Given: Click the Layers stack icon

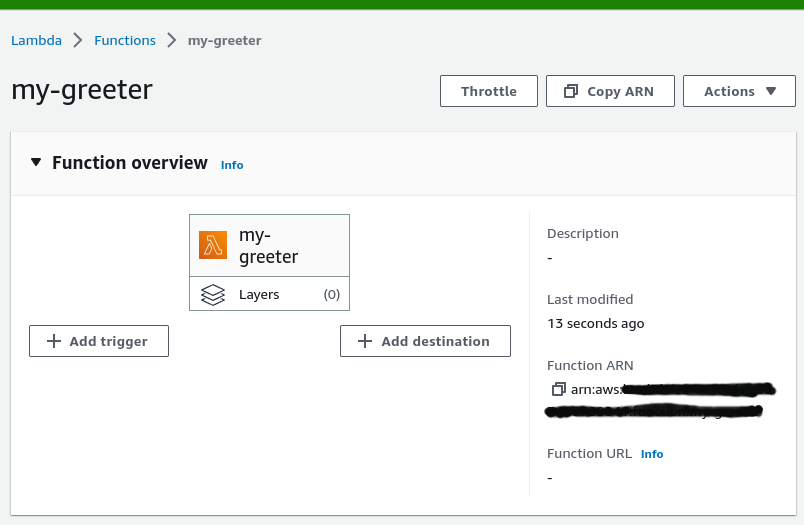Looking at the screenshot, I should pos(213,295).
